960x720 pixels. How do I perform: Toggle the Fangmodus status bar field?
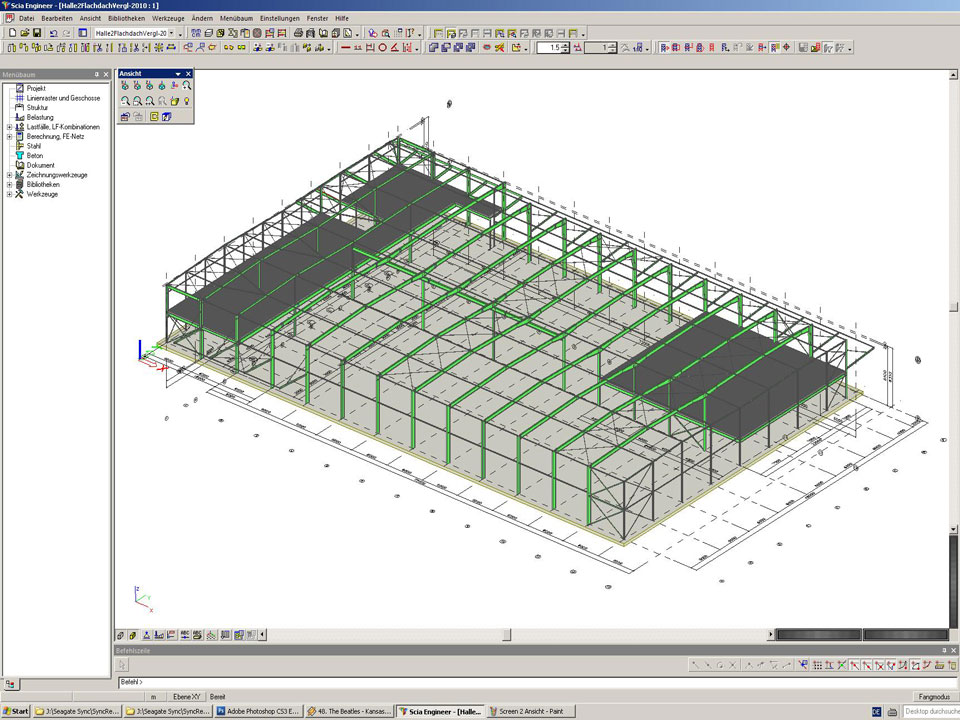[x=932, y=696]
